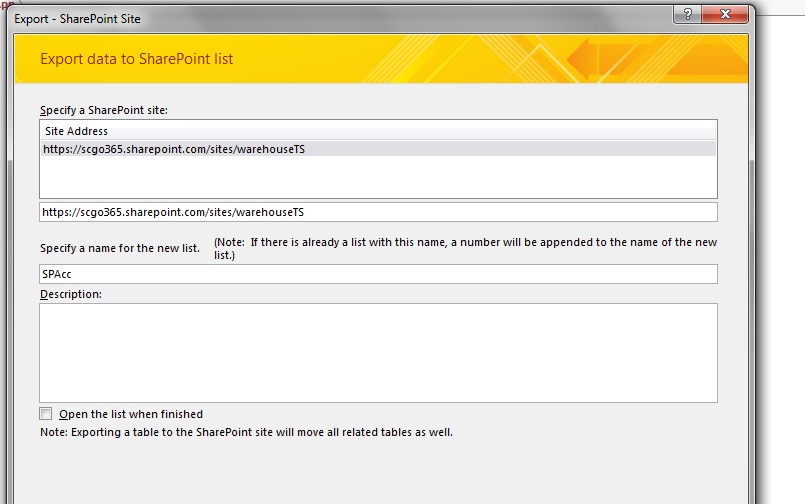Click the Description label
This screenshot has width=805, height=504.
pos(71,294)
